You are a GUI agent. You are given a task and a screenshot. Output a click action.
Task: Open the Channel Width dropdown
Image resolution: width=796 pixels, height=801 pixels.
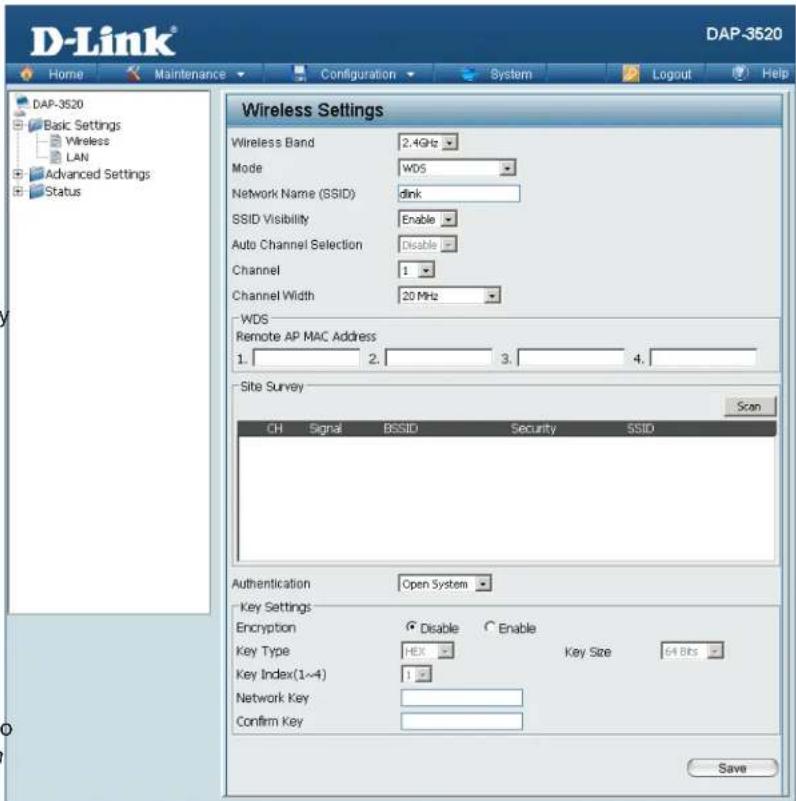coord(450,295)
